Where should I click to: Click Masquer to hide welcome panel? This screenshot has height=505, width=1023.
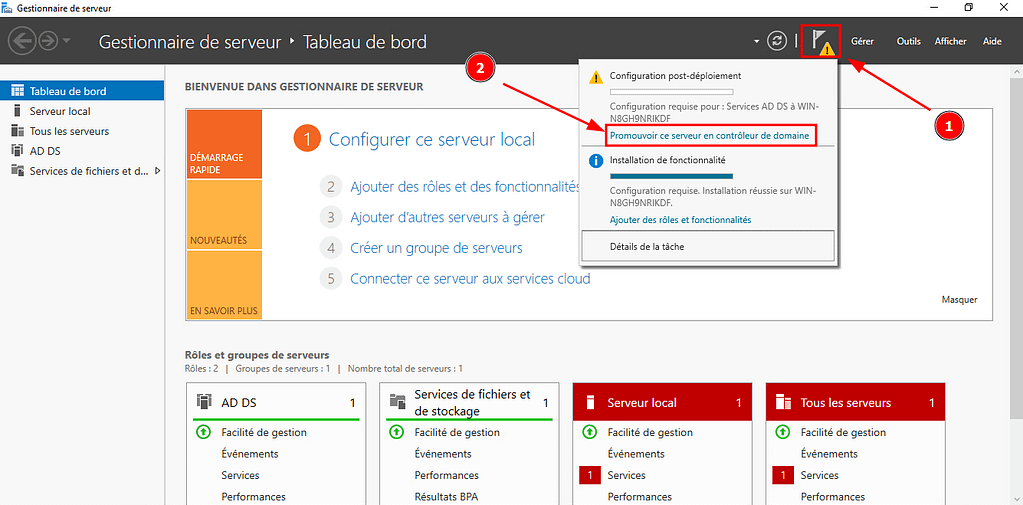pos(959,300)
